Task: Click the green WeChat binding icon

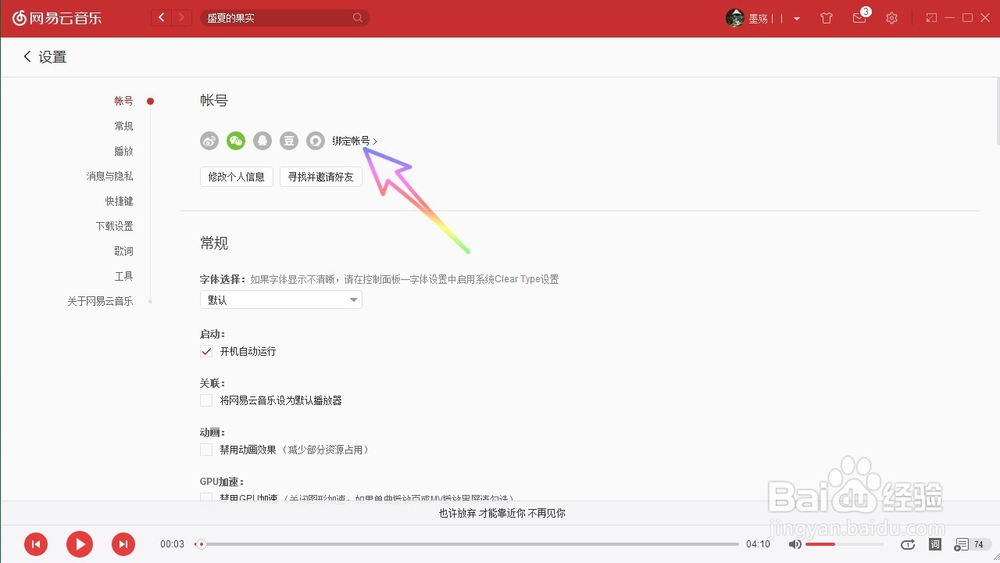Action: 236,140
